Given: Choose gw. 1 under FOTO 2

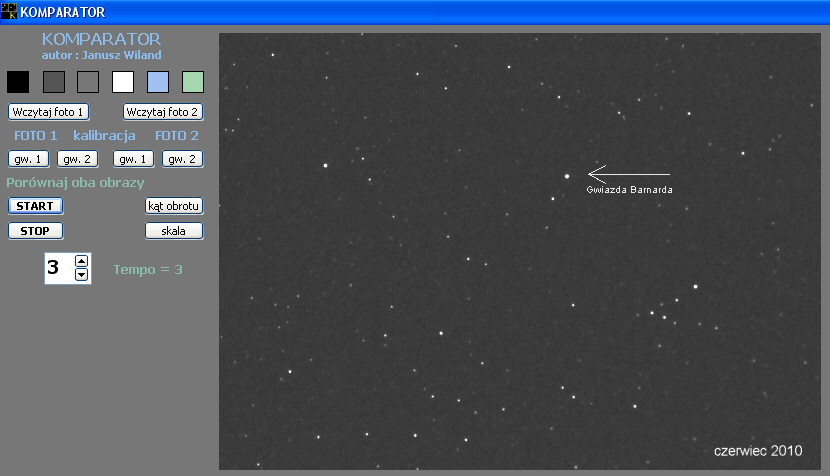Looking at the screenshot, I should point(133,159).
